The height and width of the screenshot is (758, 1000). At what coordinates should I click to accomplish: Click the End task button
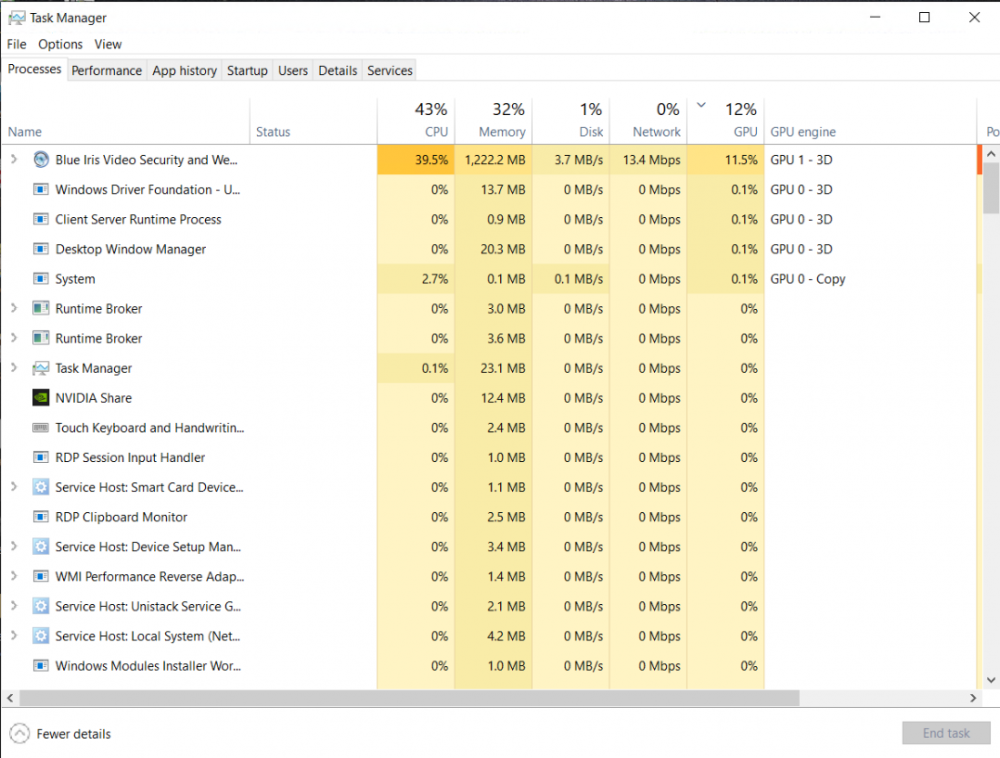coord(946,733)
